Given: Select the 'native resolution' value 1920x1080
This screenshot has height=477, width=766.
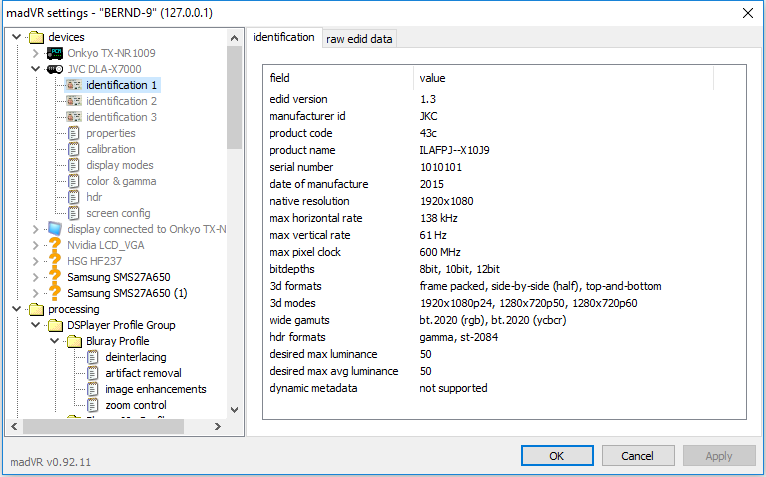Looking at the screenshot, I should point(447,201).
